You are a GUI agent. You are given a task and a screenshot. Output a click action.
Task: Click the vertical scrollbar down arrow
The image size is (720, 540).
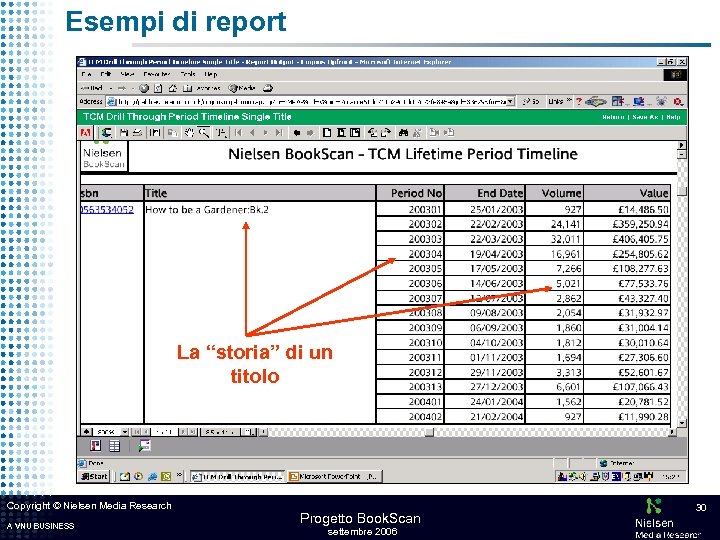click(682, 423)
